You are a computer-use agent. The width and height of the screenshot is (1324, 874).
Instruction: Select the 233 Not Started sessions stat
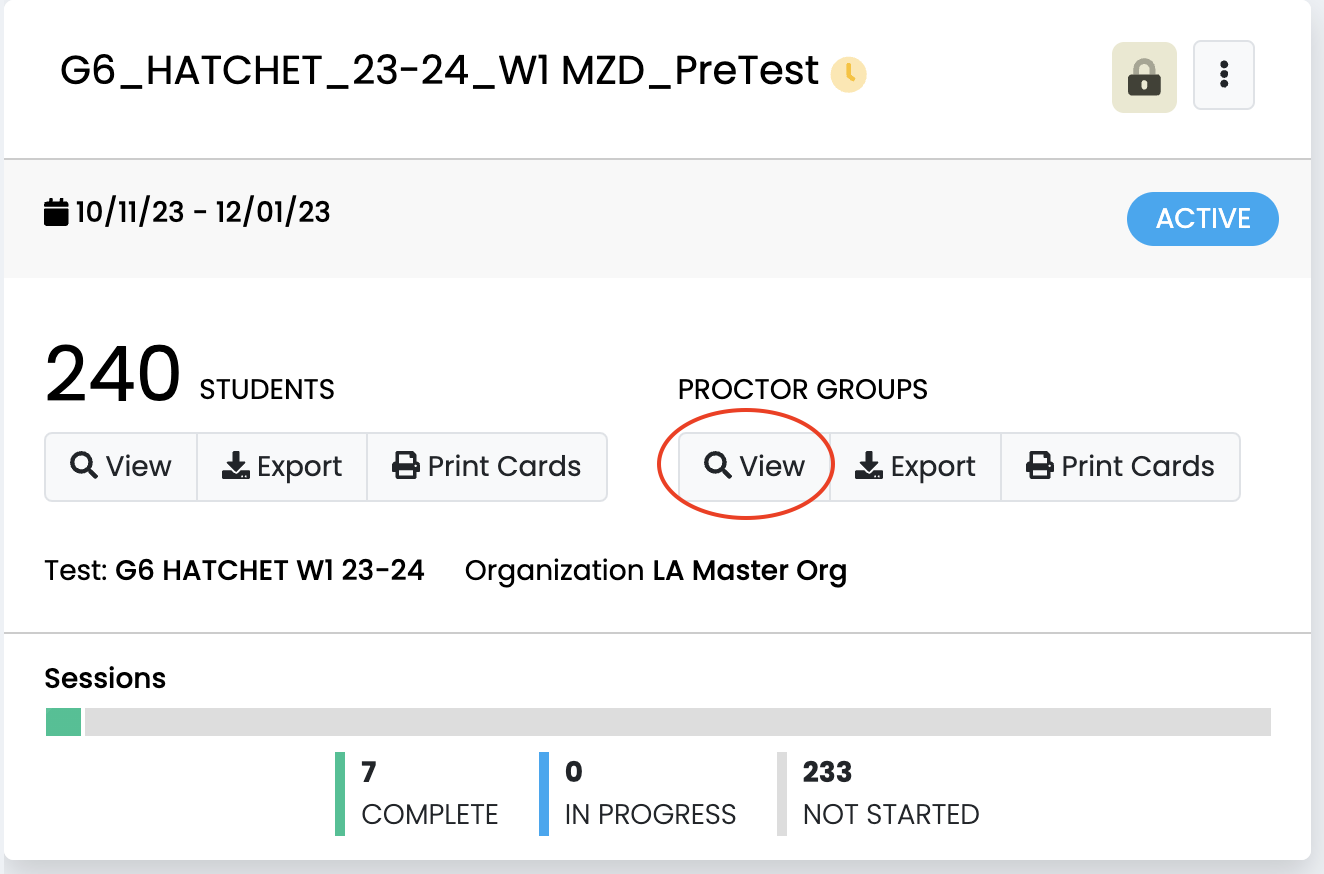pyautogui.click(x=889, y=793)
